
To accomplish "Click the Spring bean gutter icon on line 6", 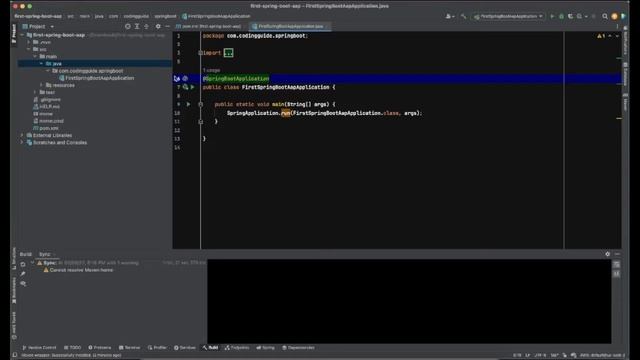I will pyautogui.click(x=185, y=78).
